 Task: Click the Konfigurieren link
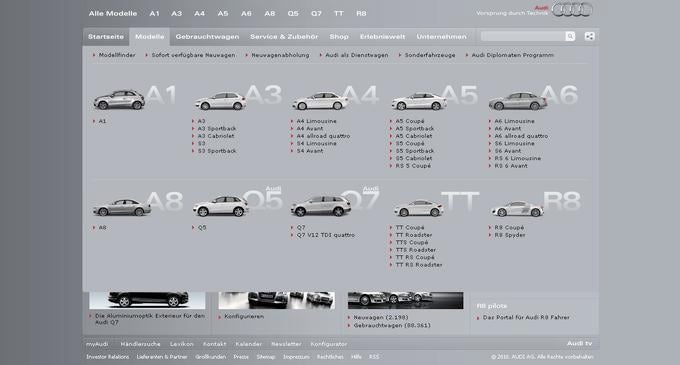244,316
